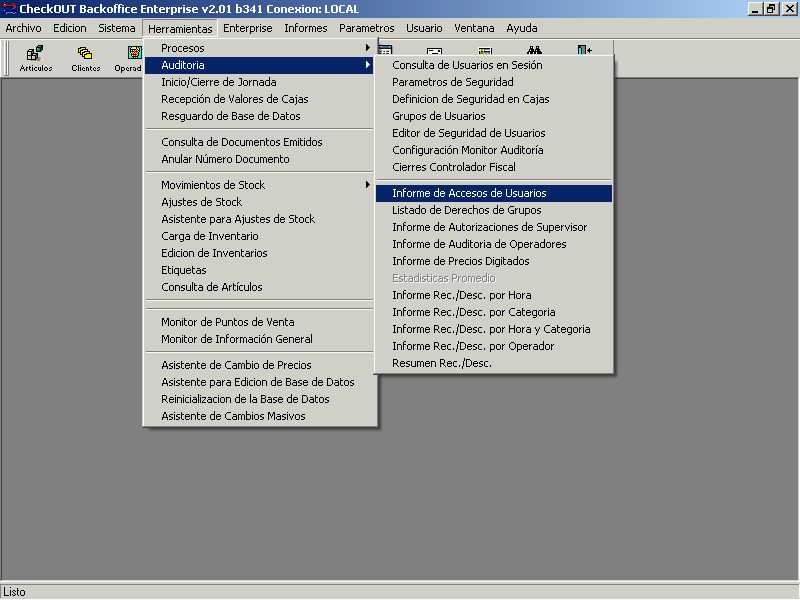The height and width of the screenshot is (600, 800).
Task: Expand the Auditoria submenu arrow
Action: 367,65
